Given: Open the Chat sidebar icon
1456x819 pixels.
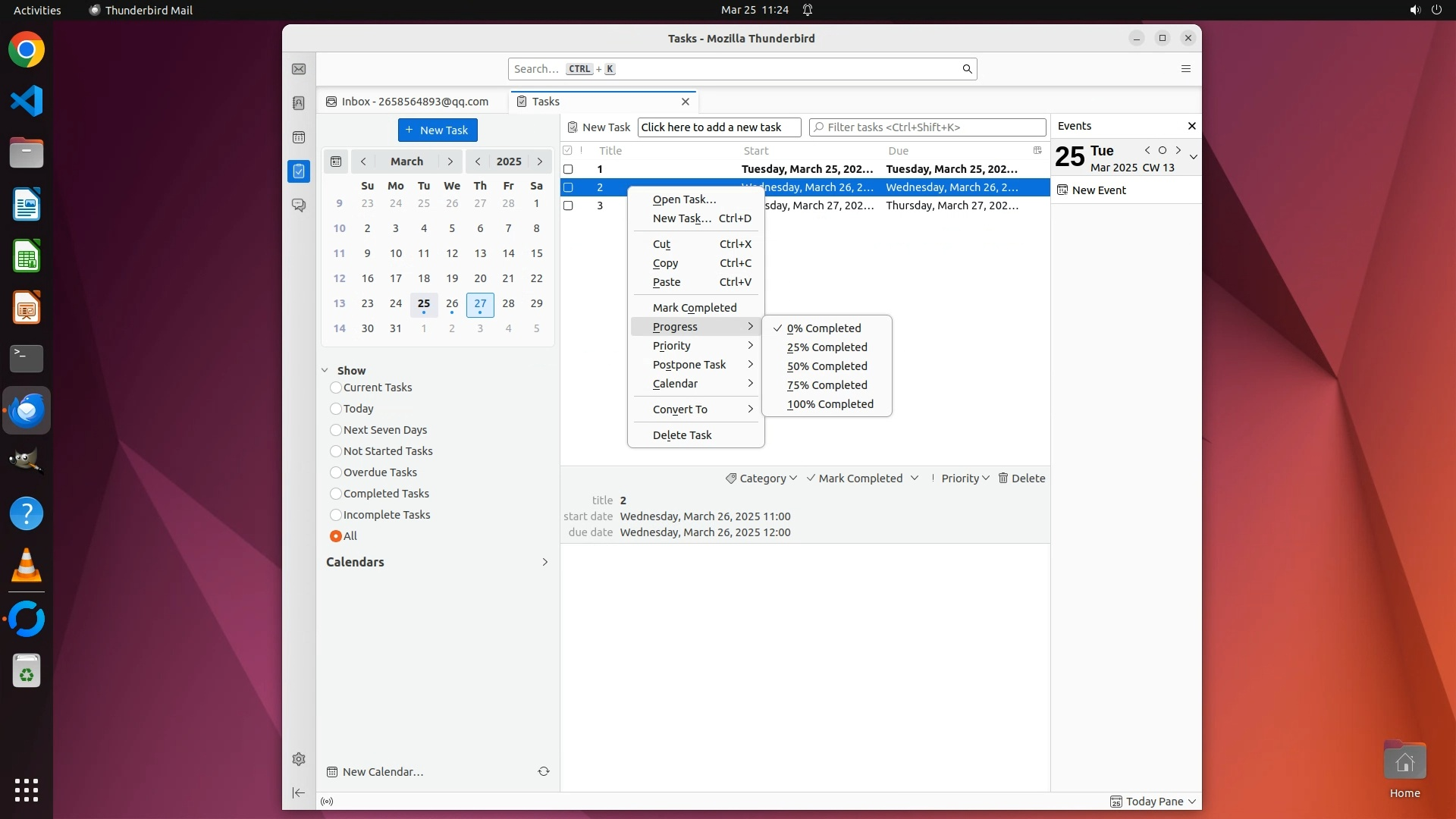Looking at the screenshot, I should (x=299, y=206).
